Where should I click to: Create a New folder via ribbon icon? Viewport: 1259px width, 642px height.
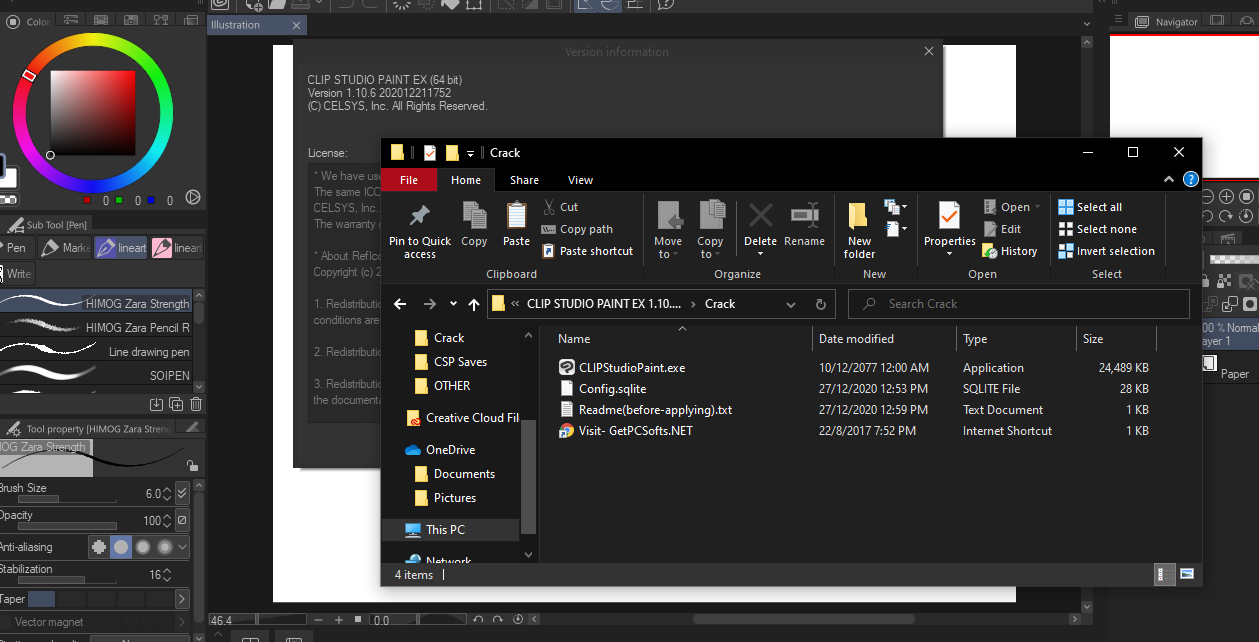(x=858, y=216)
